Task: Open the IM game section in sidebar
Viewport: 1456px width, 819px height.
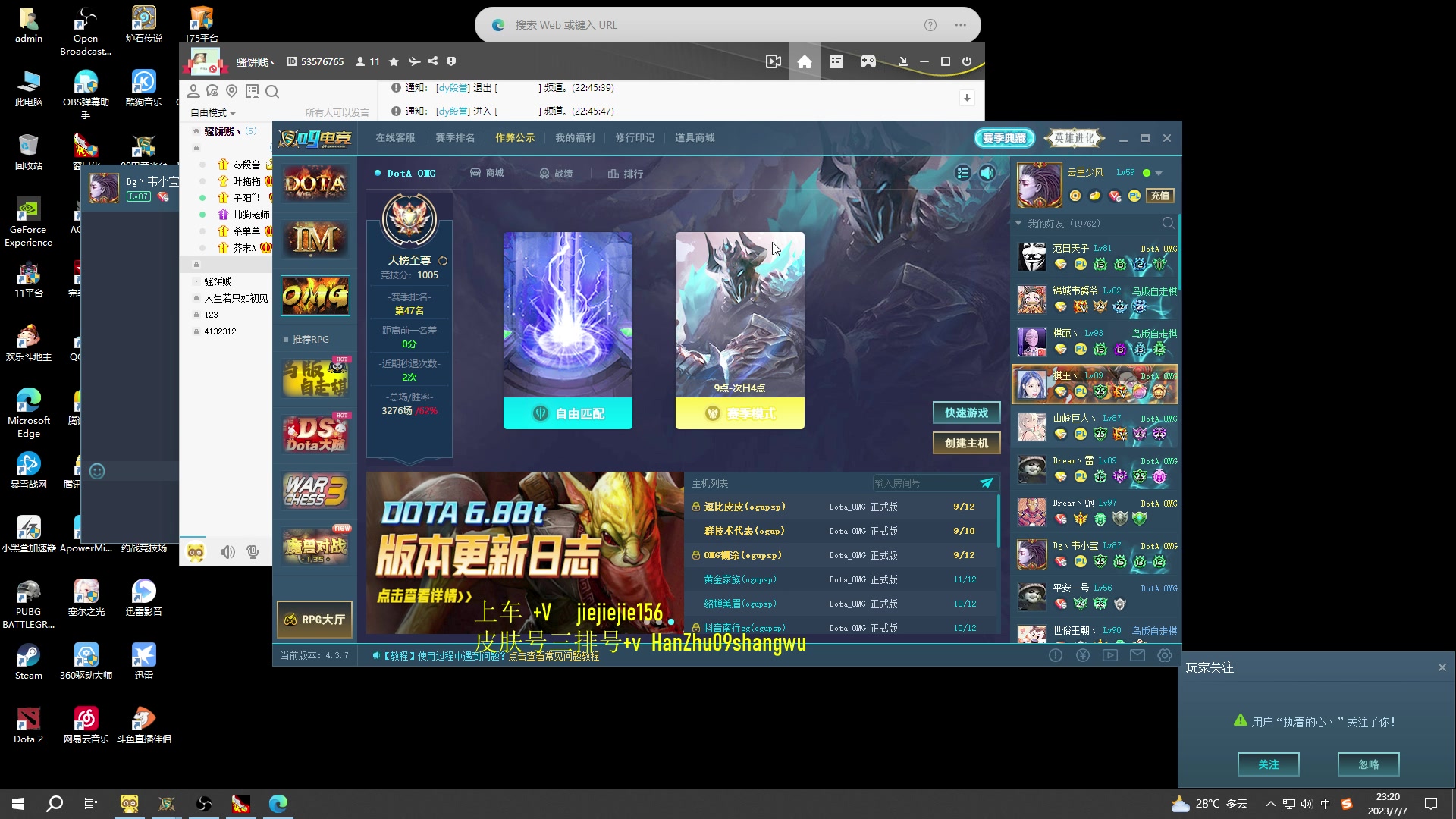Action: (x=315, y=239)
